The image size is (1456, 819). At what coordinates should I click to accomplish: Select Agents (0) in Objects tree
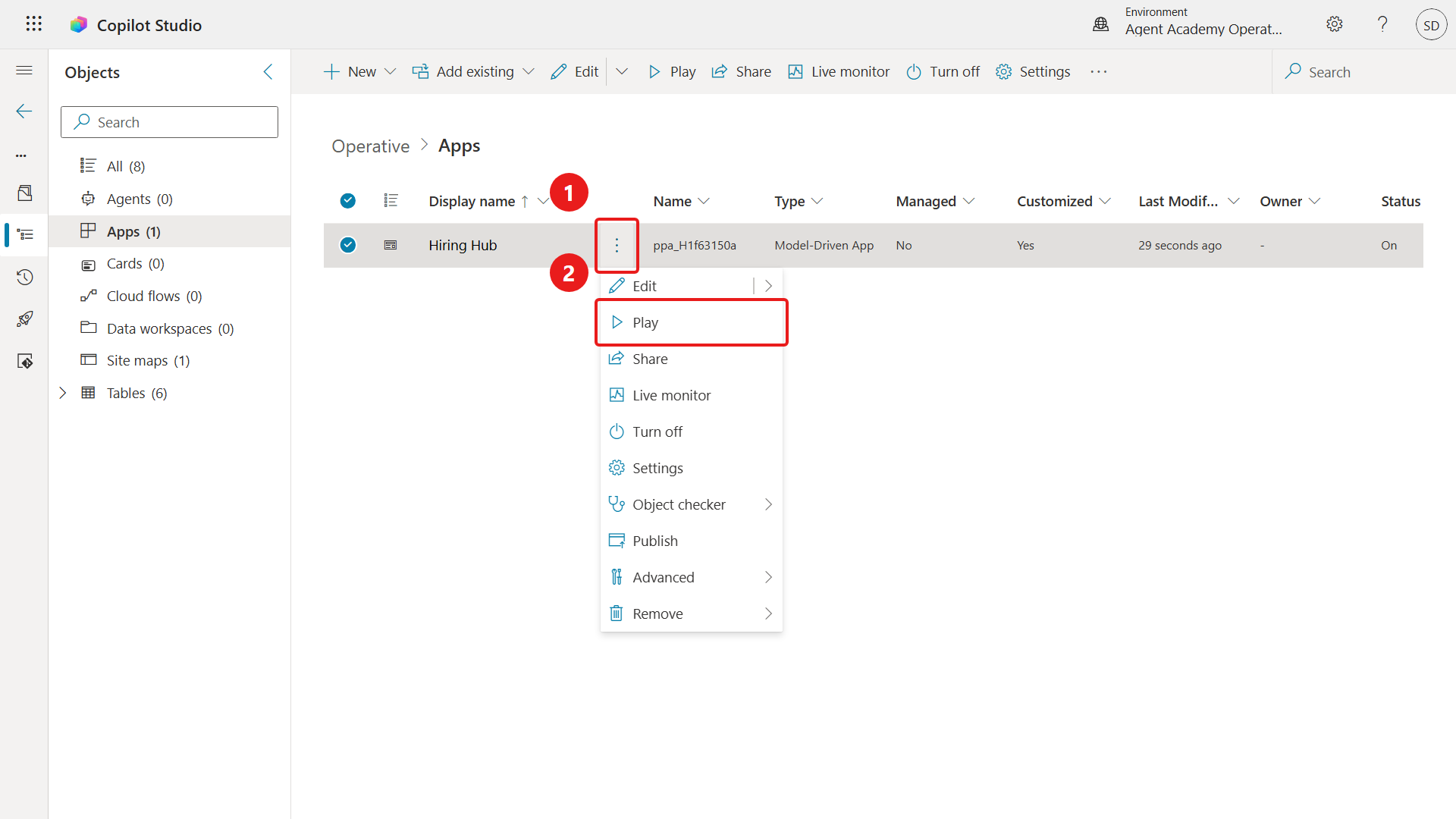click(170, 199)
